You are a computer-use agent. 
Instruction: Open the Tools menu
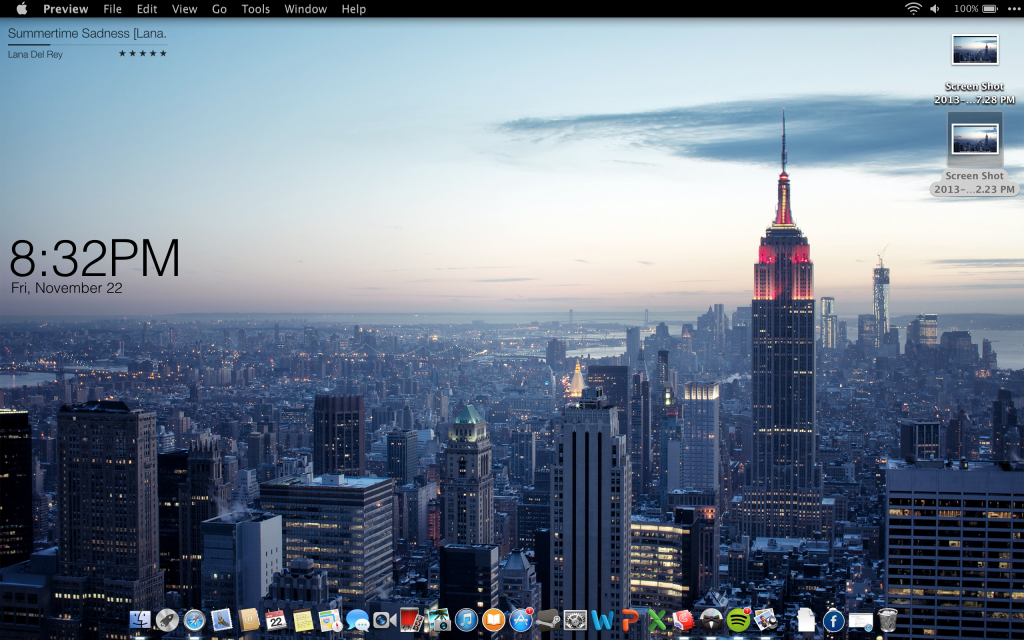click(x=255, y=9)
